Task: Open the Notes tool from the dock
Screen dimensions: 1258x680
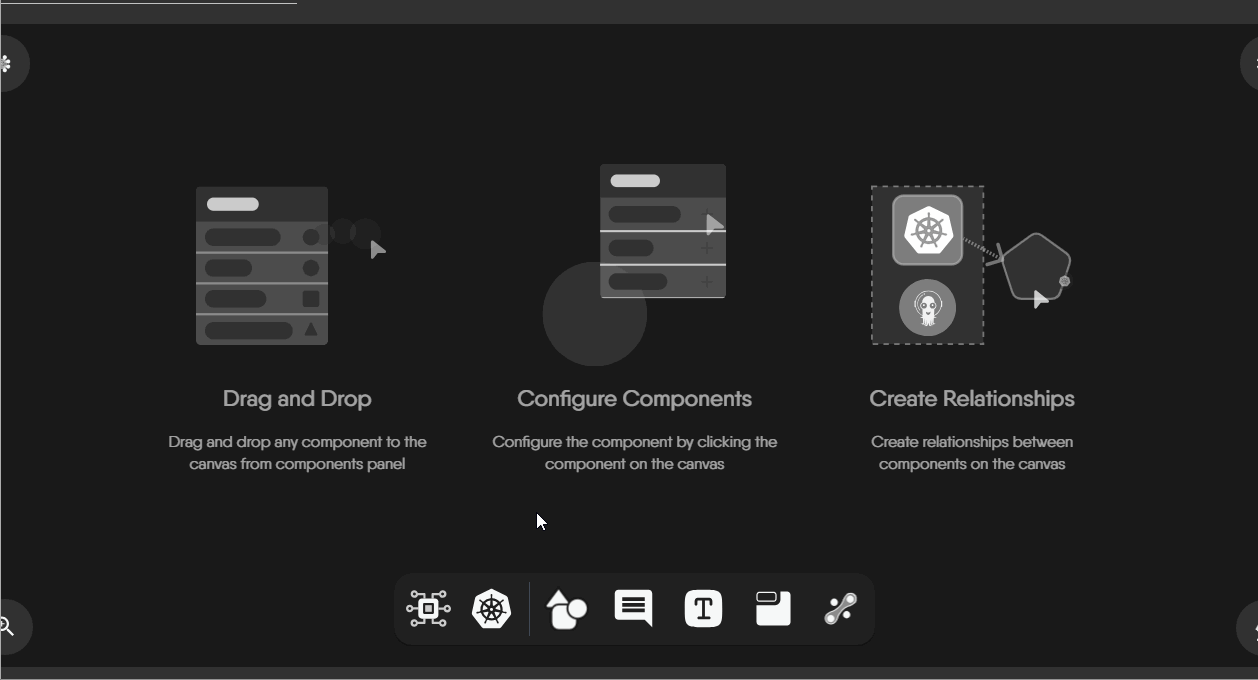Action: coord(771,608)
